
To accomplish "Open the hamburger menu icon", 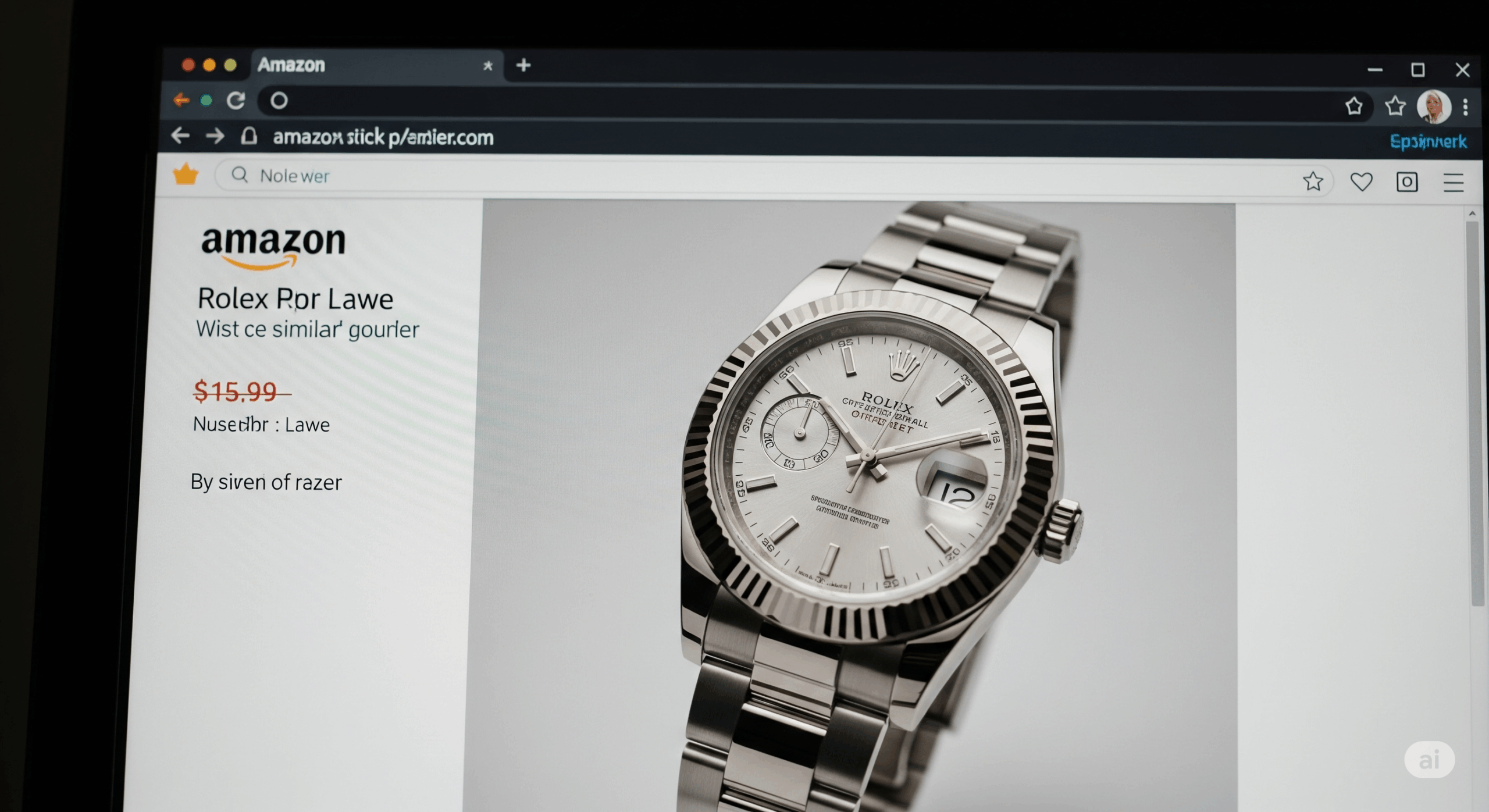I will pos(1454,183).
